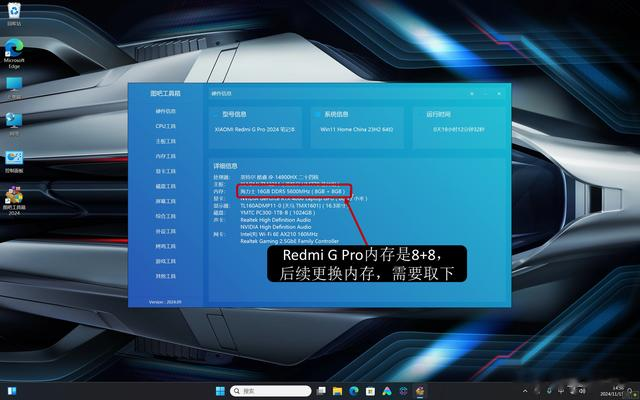Image resolution: width=640 pixels, height=400 pixels.
Task: Click the Realtek High Definition Audio row
Action: tap(276, 220)
